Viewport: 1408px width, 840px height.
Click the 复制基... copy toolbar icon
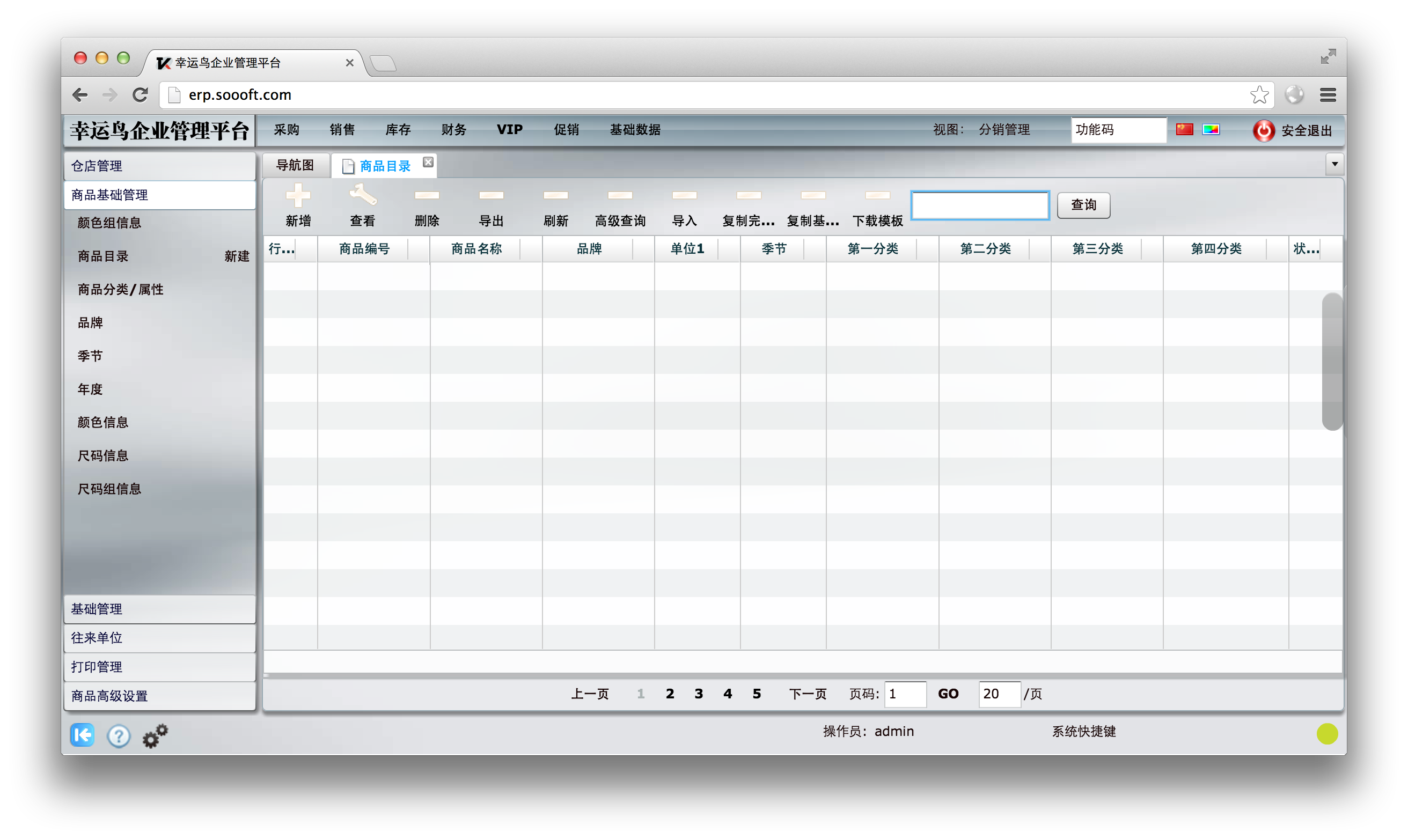point(813,195)
